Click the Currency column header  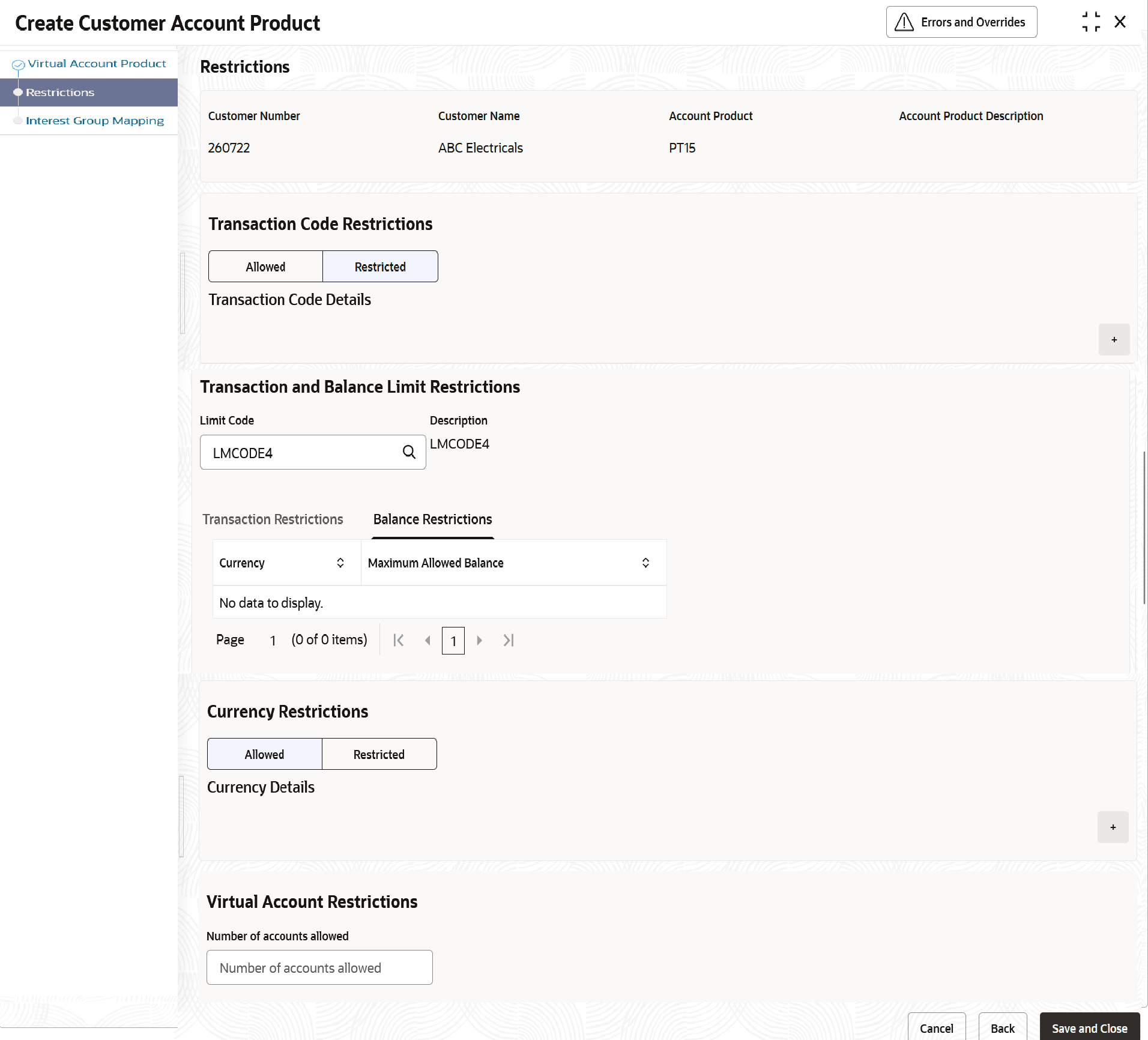tap(287, 563)
